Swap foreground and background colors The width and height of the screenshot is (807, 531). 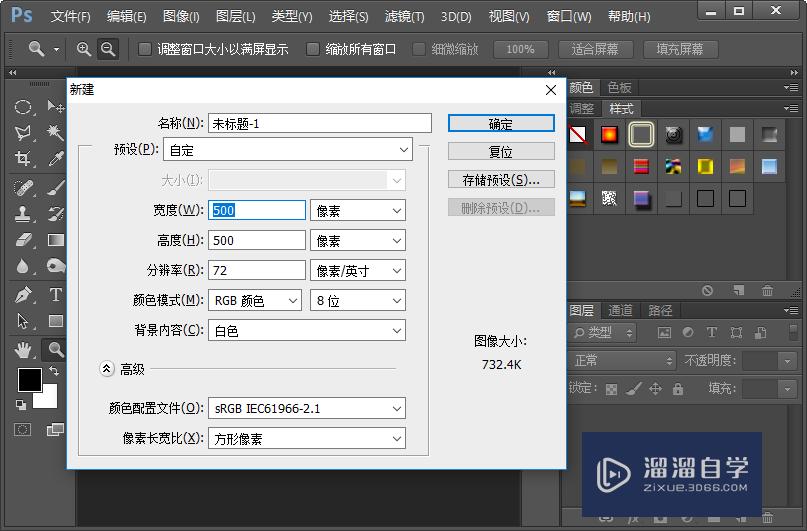tap(54, 370)
